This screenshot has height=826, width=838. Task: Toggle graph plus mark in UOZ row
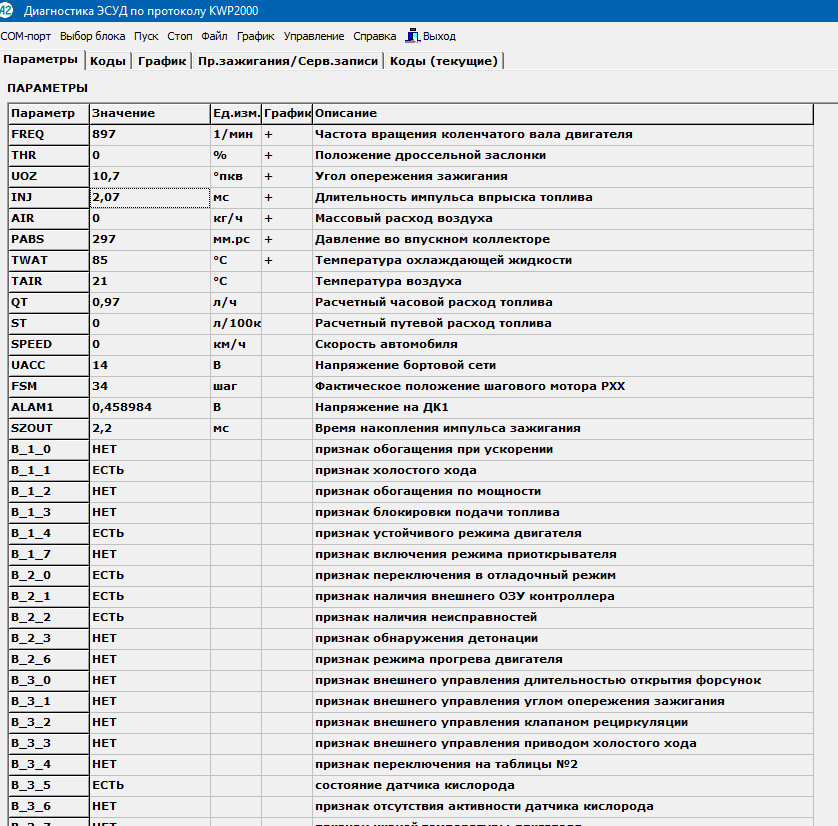(268, 176)
